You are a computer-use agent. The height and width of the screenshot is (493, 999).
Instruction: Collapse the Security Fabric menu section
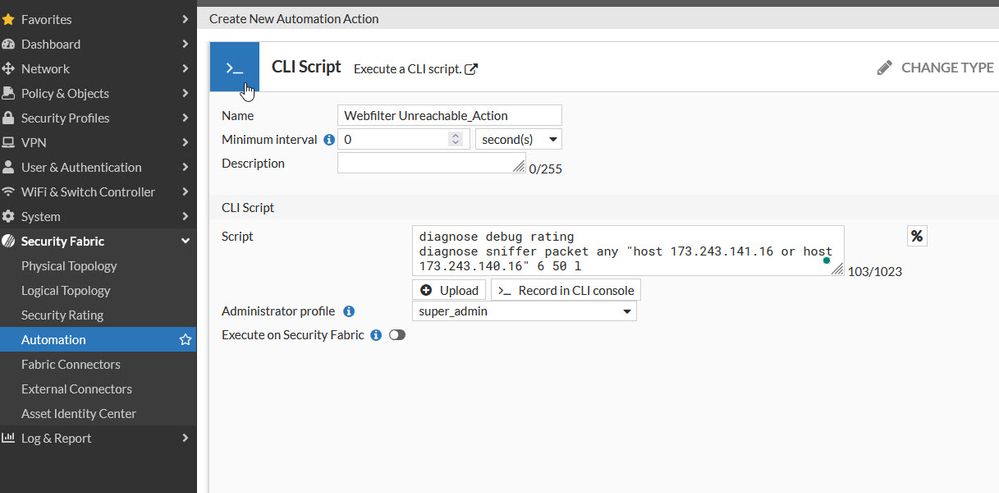(x=185, y=241)
